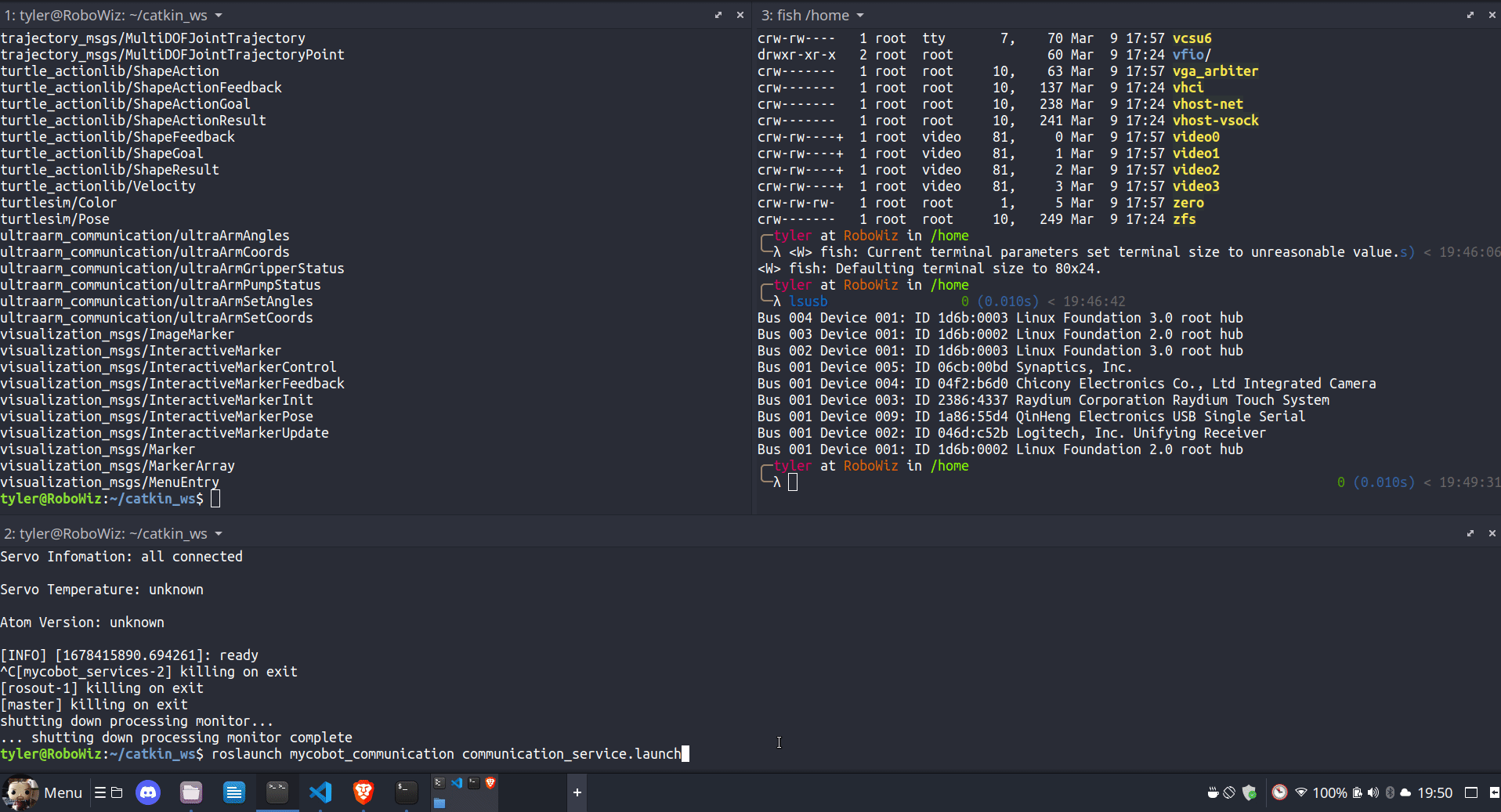This screenshot has height=812, width=1501.
Task: Click the roslaunch command input line
Action: pos(447,754)
